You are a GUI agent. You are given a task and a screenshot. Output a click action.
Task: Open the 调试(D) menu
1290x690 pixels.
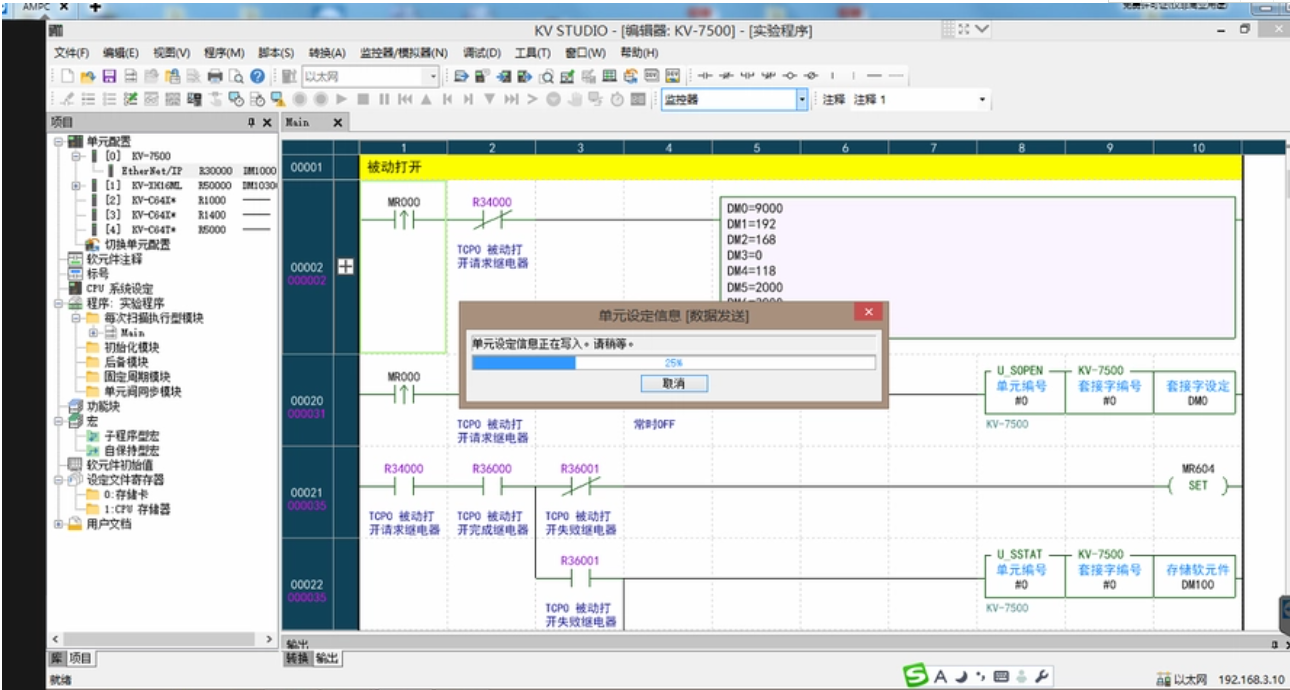coord(482,53)
